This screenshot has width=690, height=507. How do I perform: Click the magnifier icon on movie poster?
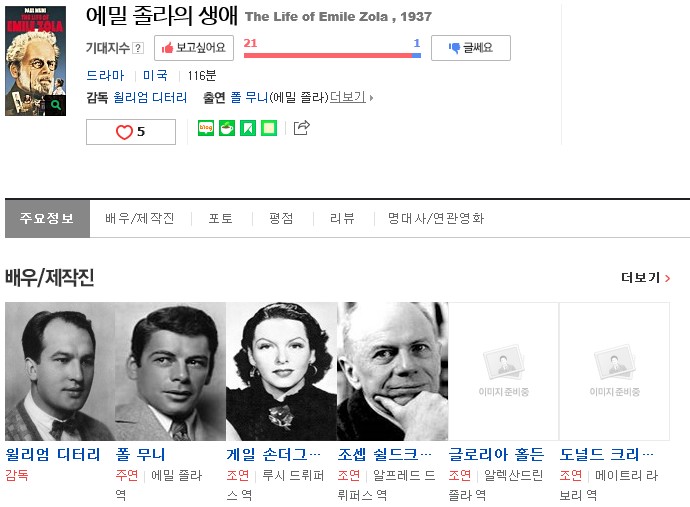[x=55, y=105]
